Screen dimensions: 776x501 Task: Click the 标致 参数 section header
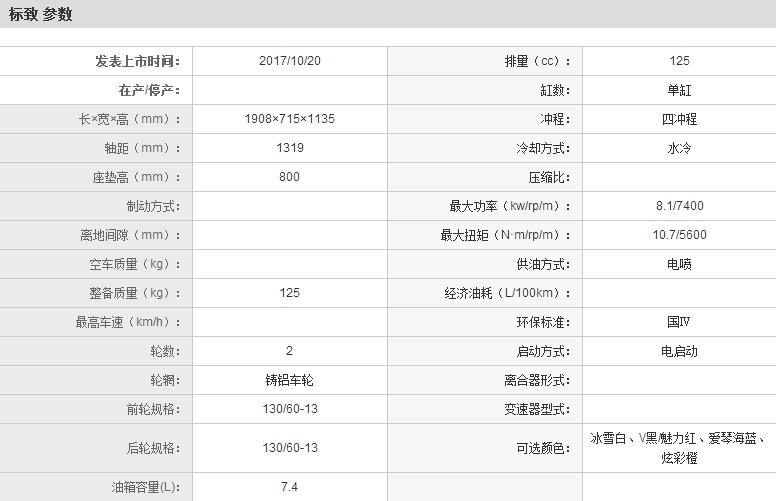(41, 14)
